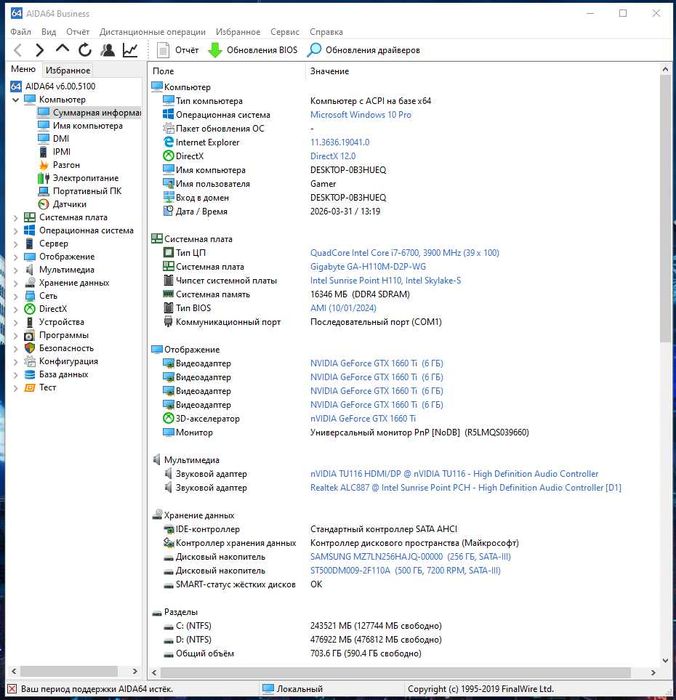
Task: Click the Системная память RAM icon
Action: [x=168, y=294]
